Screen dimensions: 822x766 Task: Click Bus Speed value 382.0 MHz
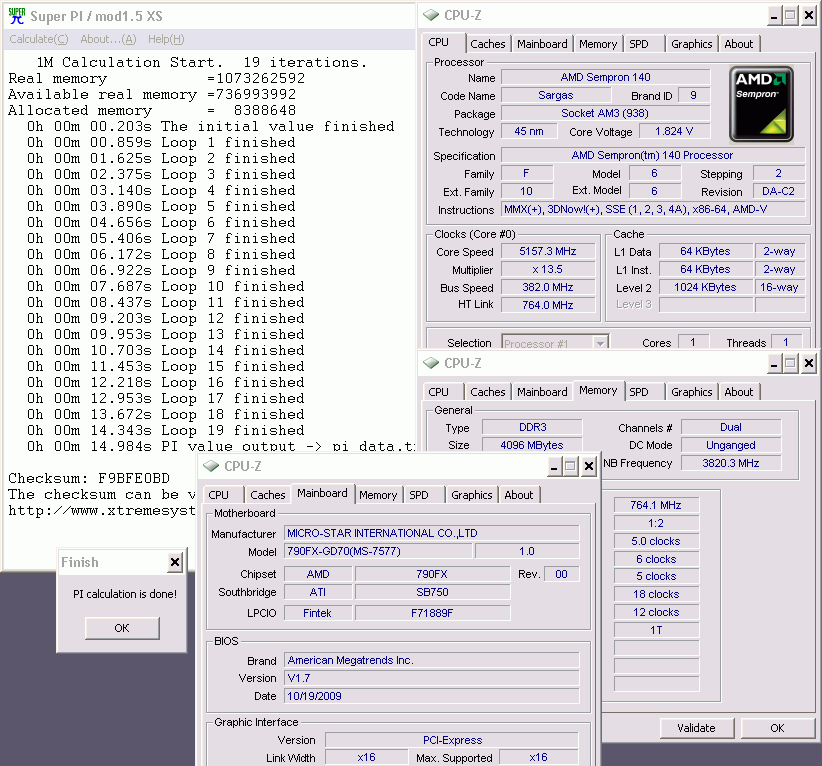(x=548, y=287)
